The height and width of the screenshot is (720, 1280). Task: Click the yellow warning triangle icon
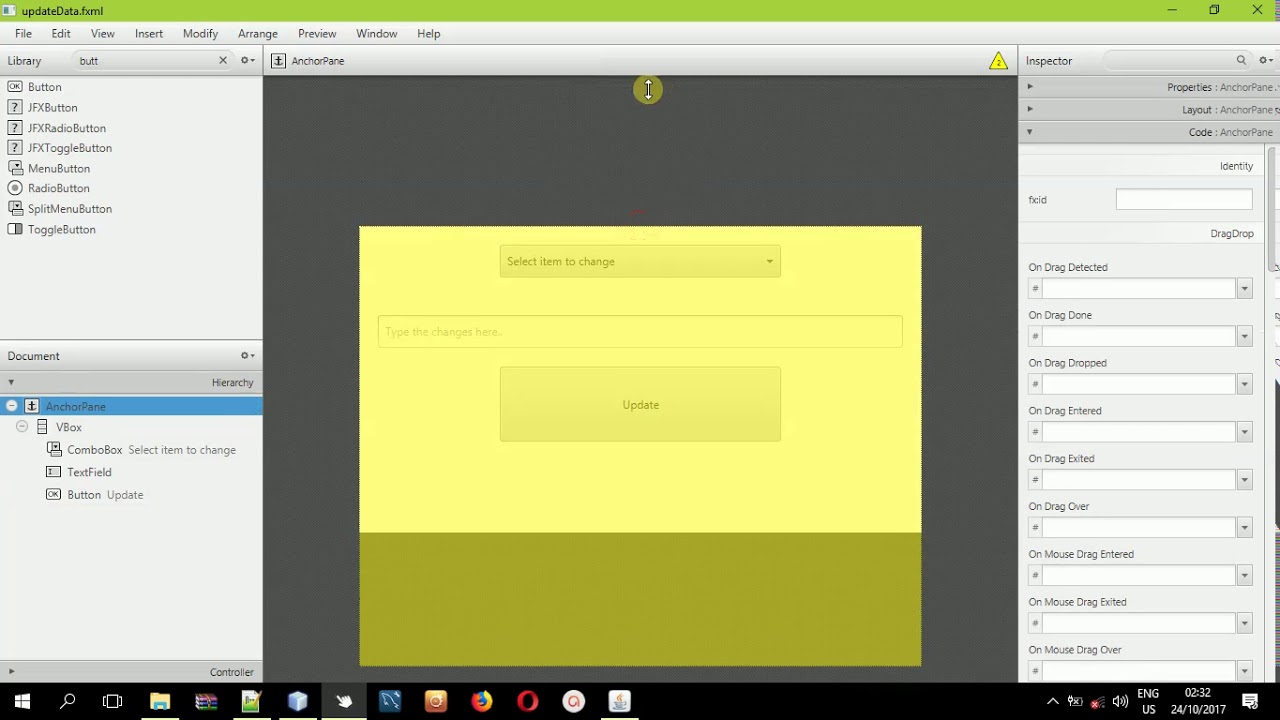tap(998, 61)
